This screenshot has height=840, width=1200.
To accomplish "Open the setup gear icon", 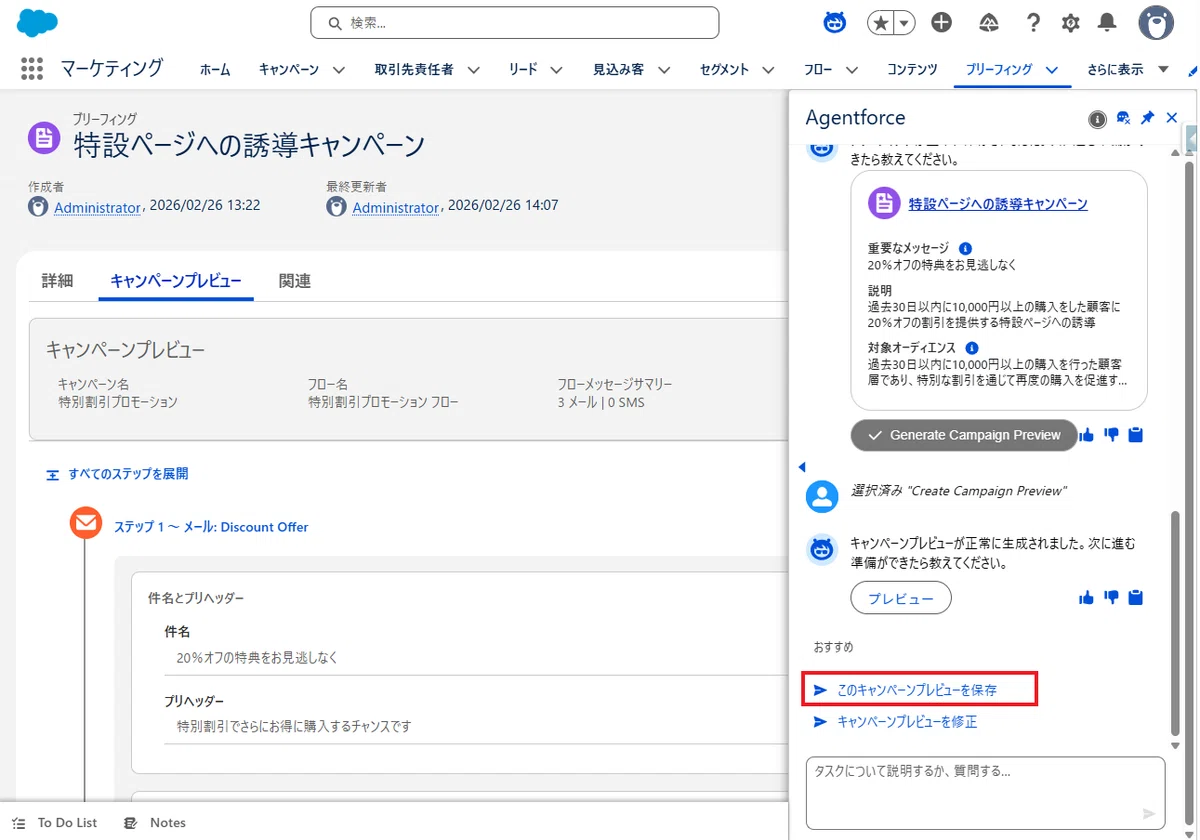I will pos(1071,23).
